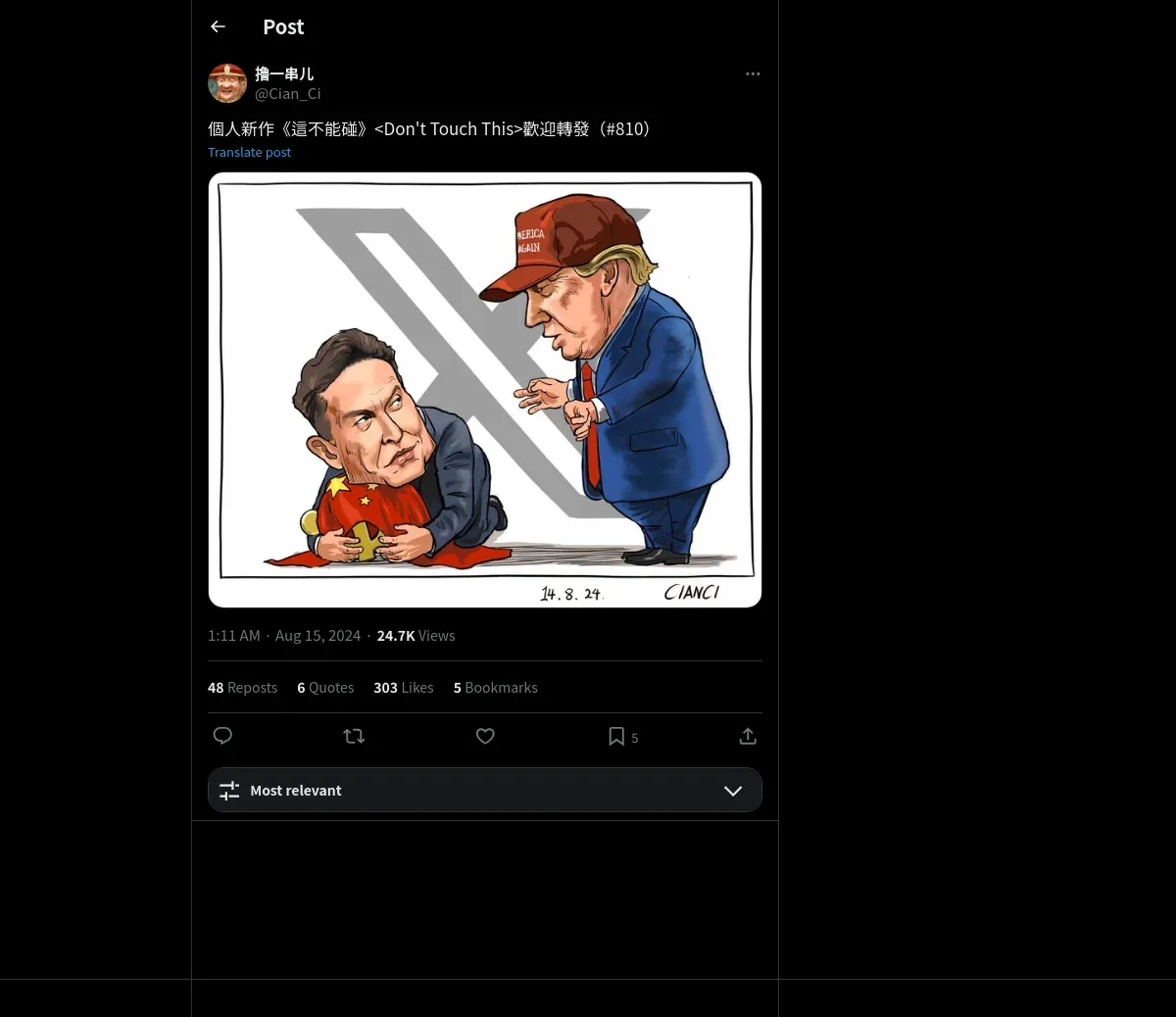This screenshot has width=1176, height=1017.
Task: Open the author's profile avatar
Action: click(227, 83)
